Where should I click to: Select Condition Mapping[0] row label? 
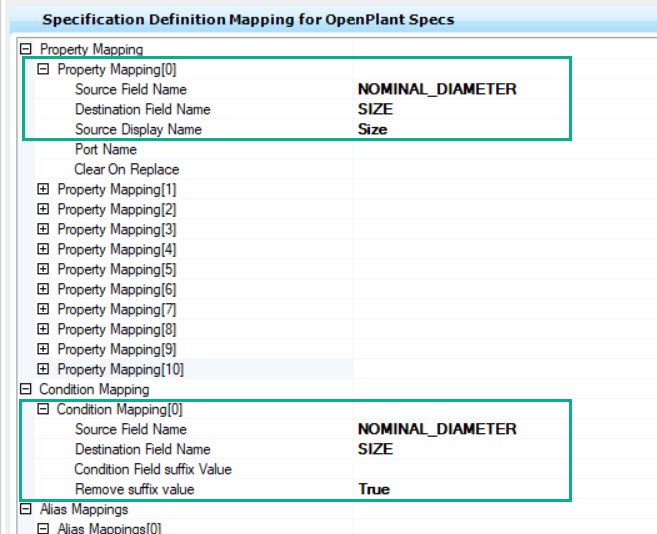tap(119, 410)
